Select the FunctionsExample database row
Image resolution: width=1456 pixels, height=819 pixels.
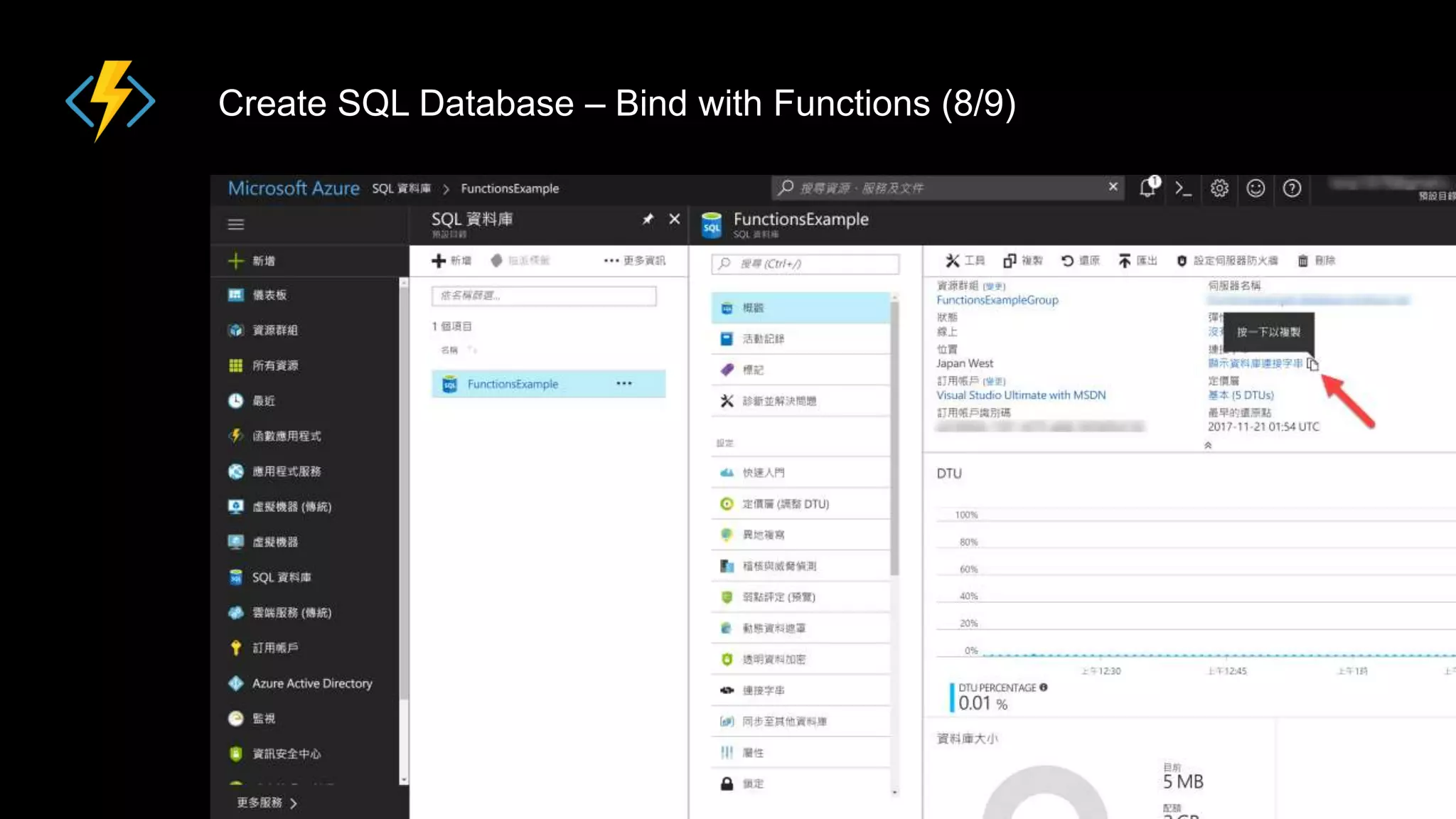tap(549, 384)
